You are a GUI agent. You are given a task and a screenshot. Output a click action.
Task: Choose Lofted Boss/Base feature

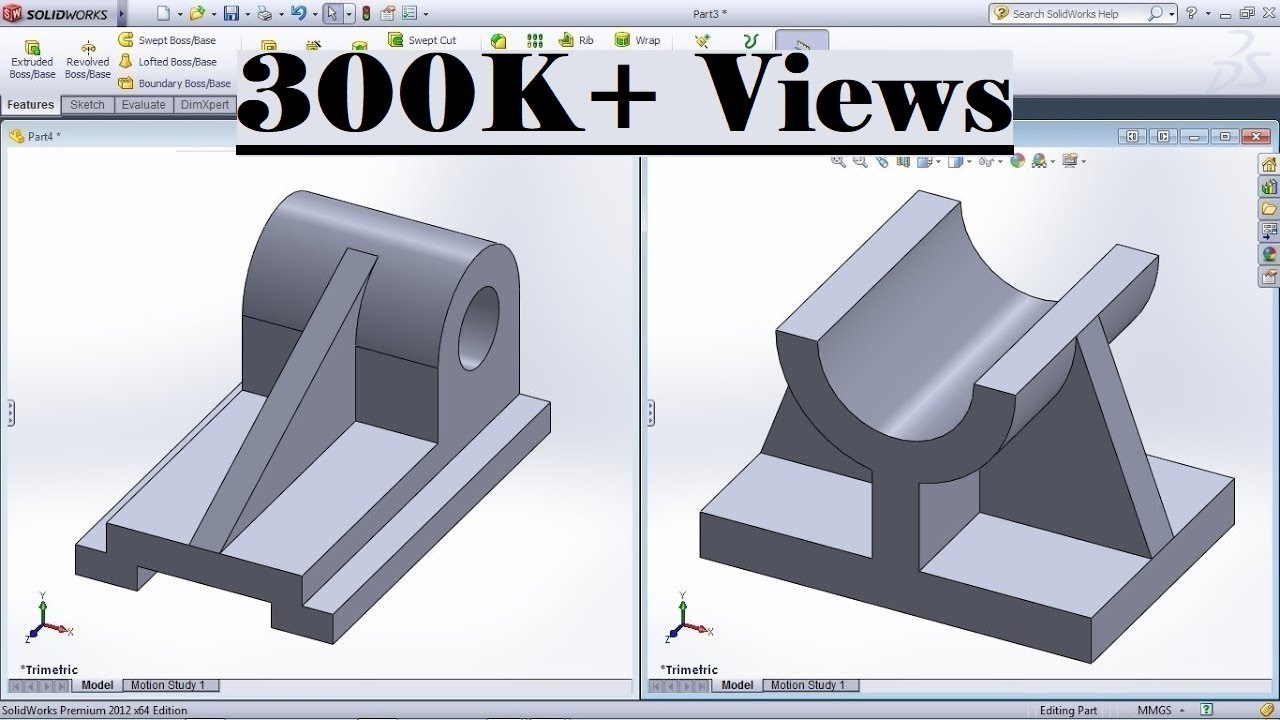coord(167,62)
